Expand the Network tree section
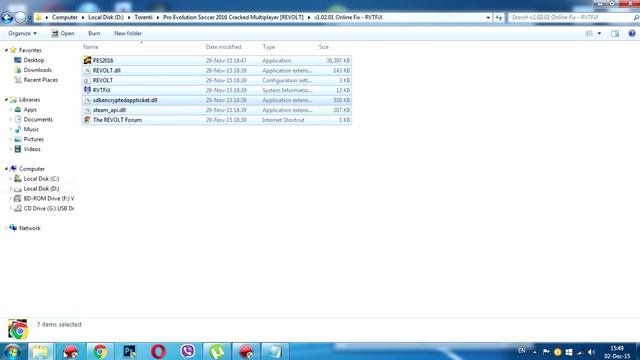 coord(6,228)
